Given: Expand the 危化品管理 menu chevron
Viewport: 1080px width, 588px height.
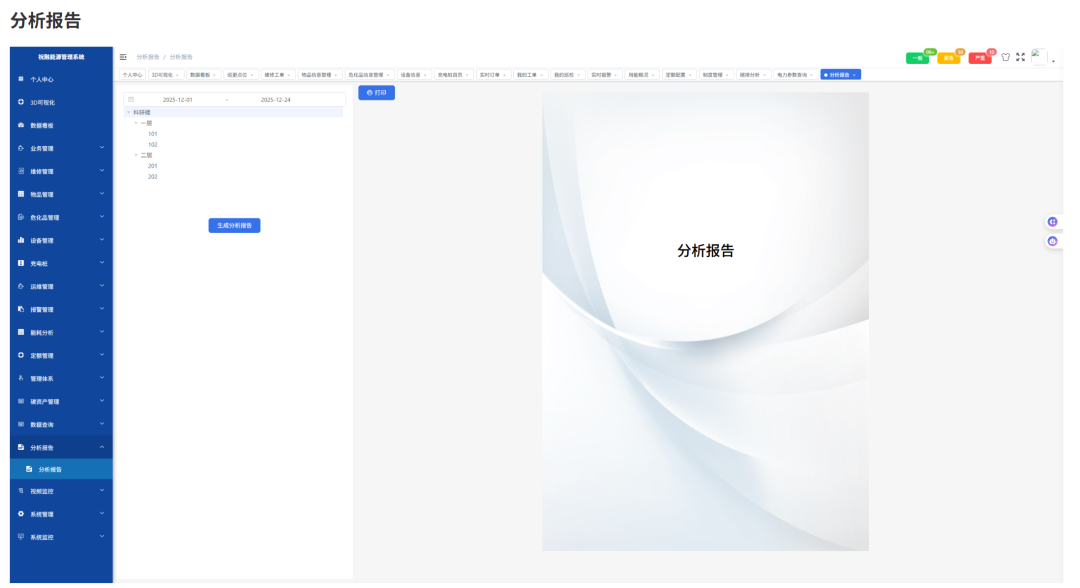Looking at the screenshot, I should tap(102, 217).
